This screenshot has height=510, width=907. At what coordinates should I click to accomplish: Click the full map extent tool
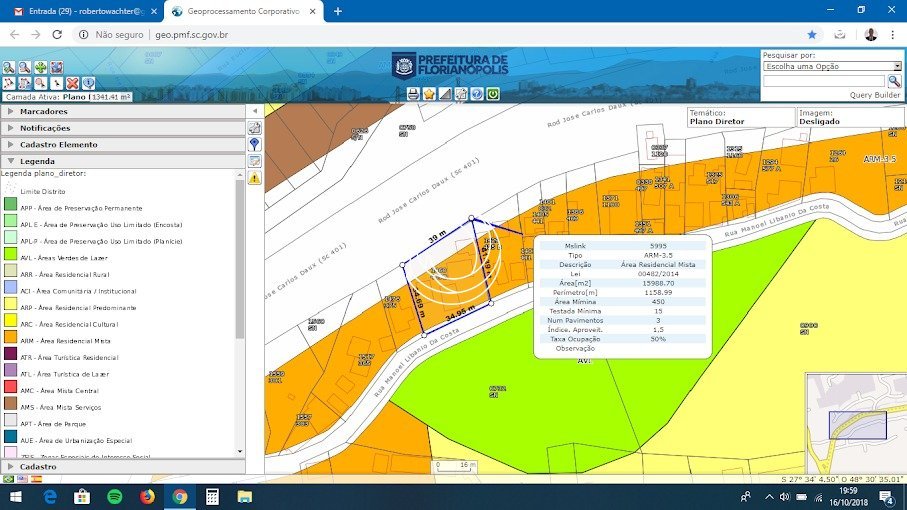pyautogui.click(x=56, y=68)
